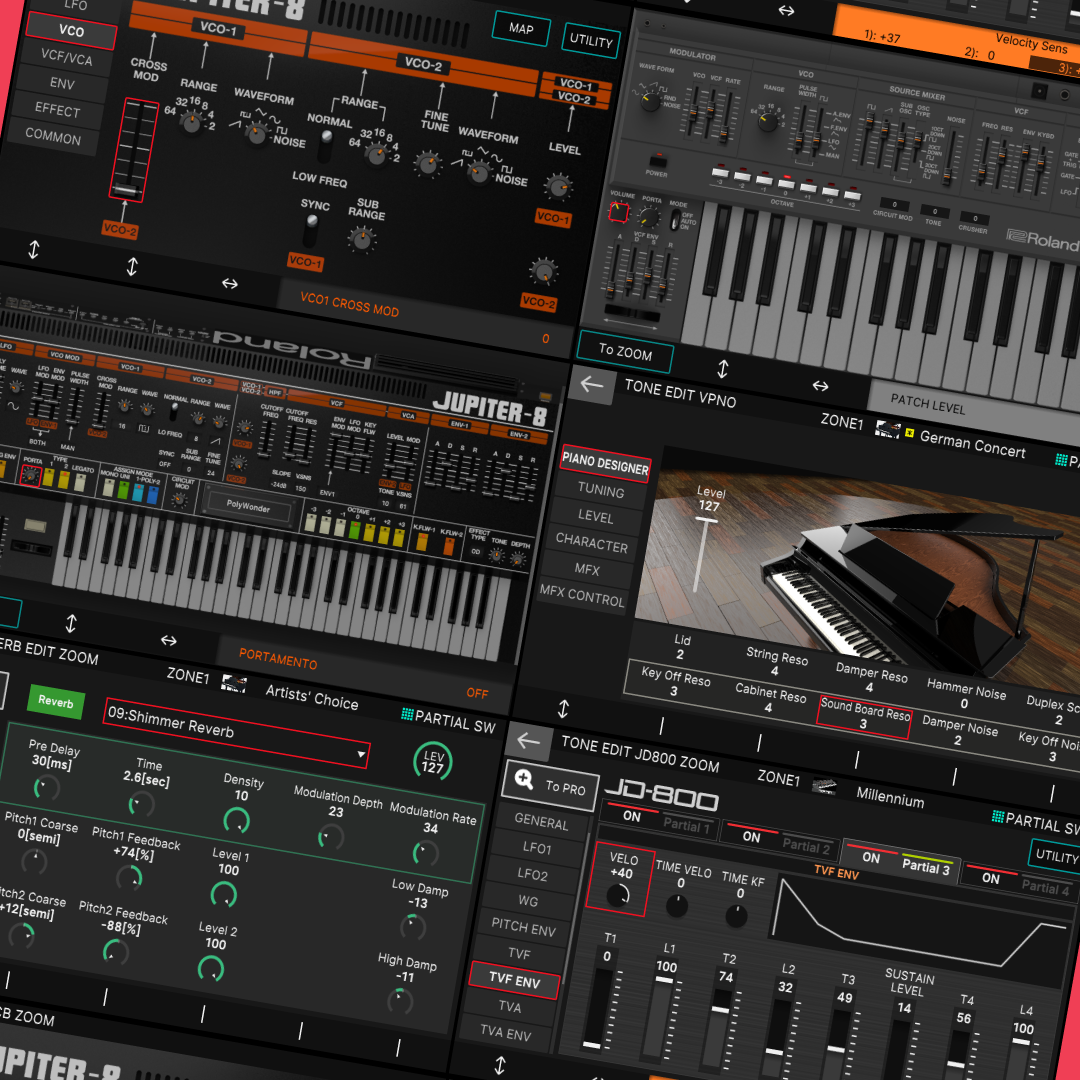
Task: Toggle the green Reverb button
Action: point(56,702)
